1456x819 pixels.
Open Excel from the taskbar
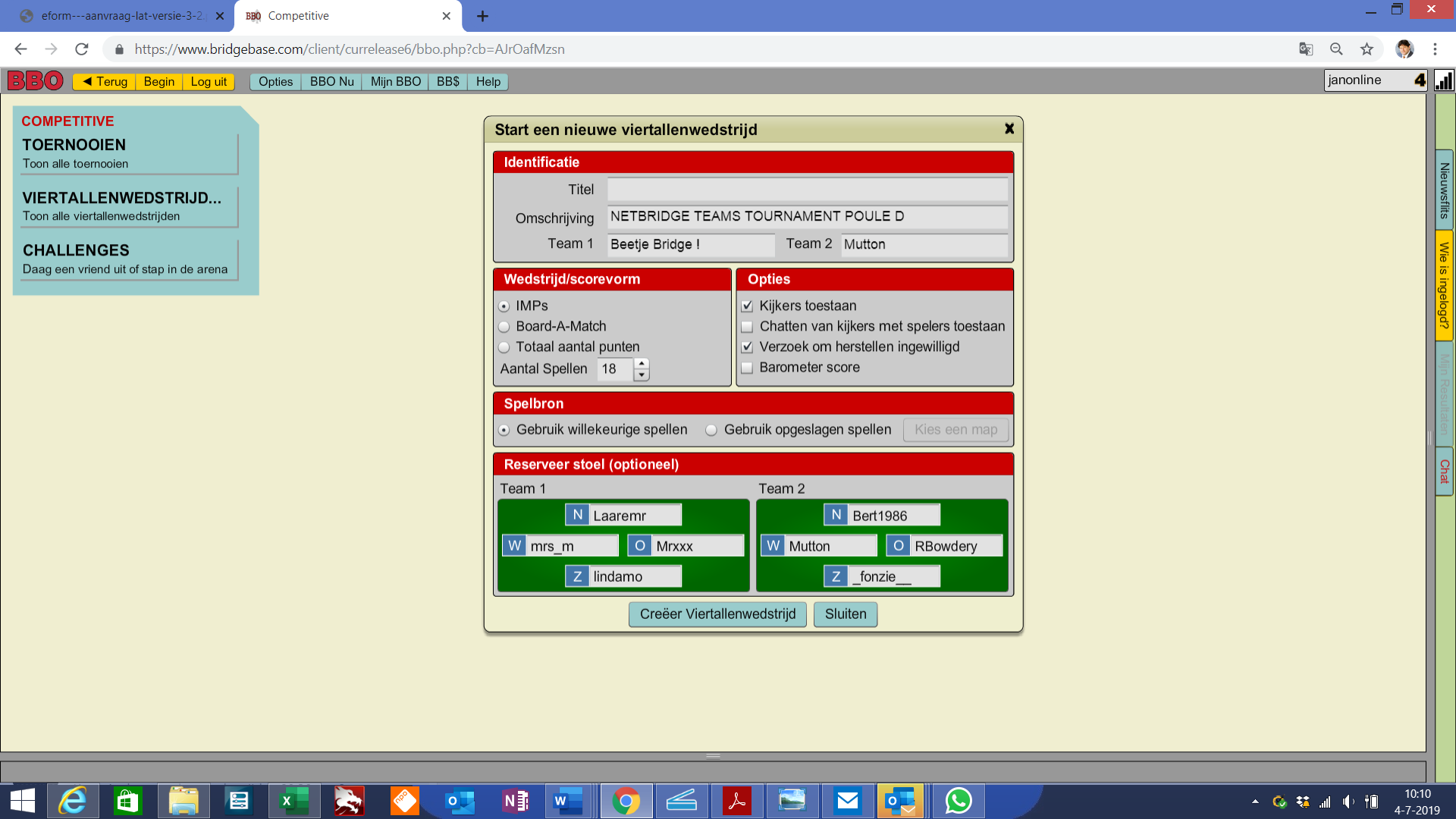(293, 801)
